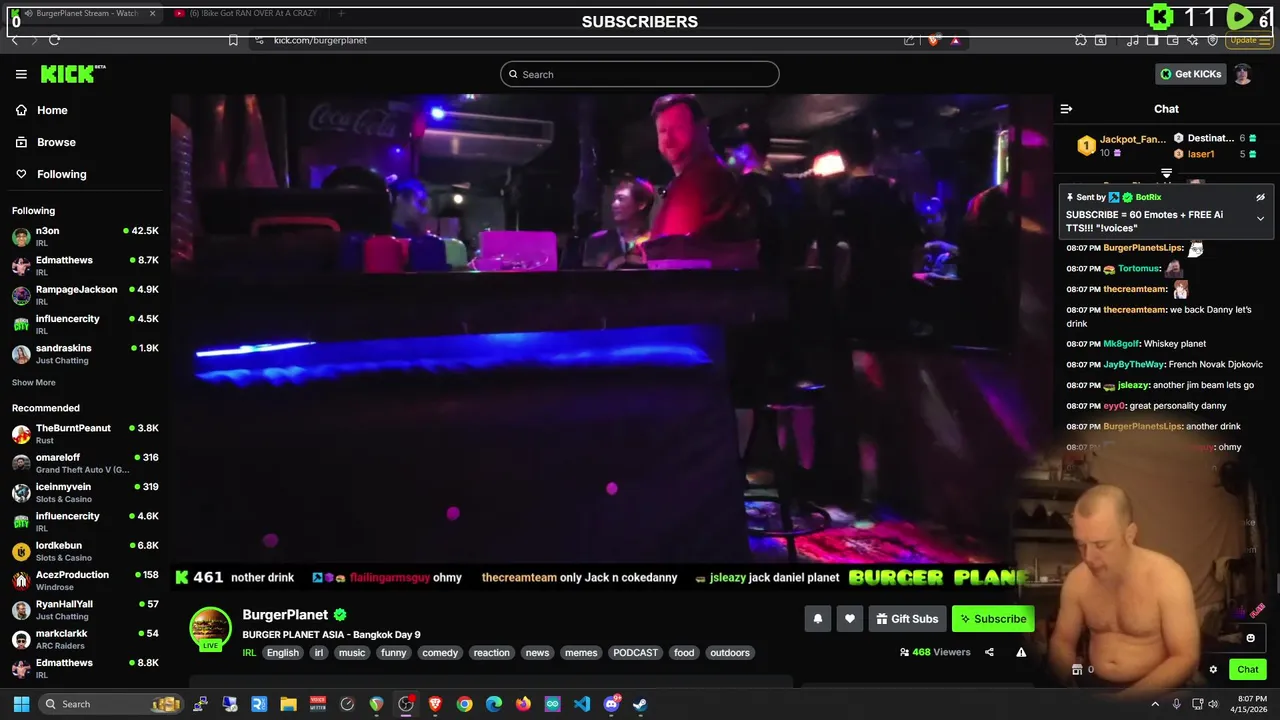Open the Leo AI sparkle icon
Image resolution: width=1280 pixels, height=720 pixels.
[x=1193, y=40]
